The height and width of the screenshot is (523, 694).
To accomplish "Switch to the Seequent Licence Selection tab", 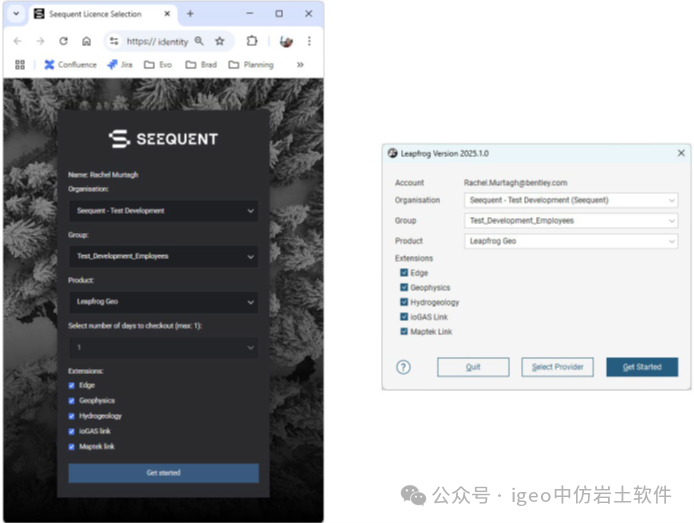I will point(95,14).
